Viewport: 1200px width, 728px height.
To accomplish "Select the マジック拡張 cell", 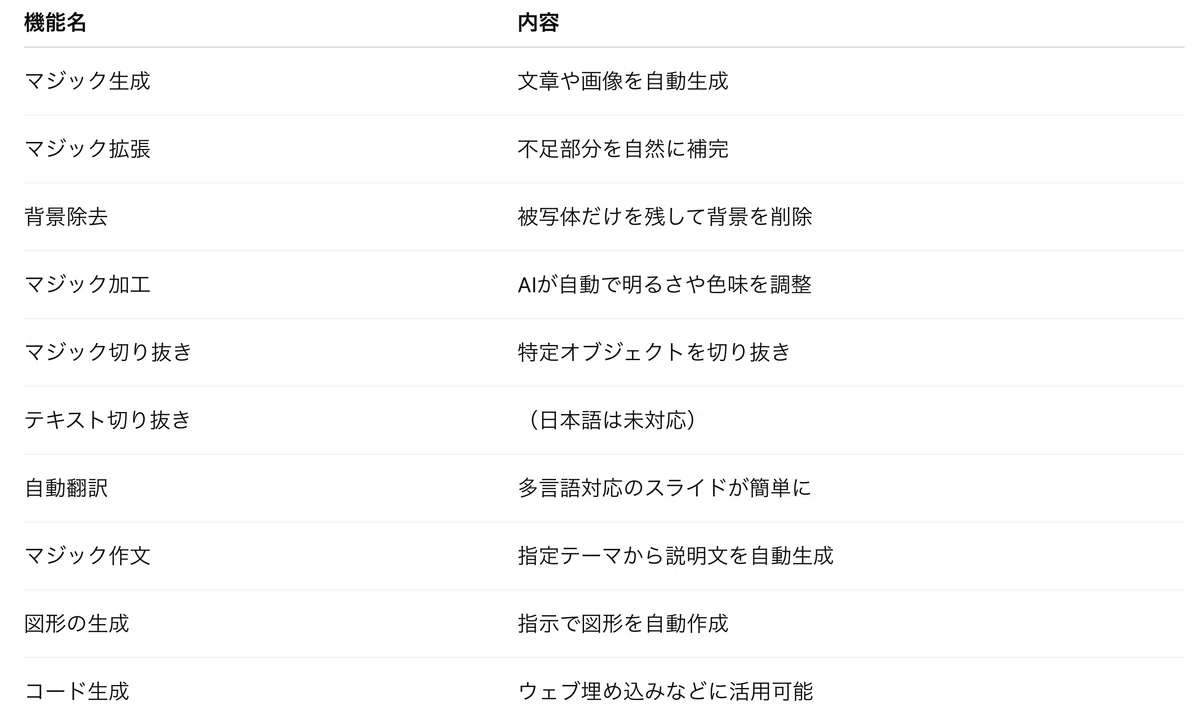I will coord(87,149).
